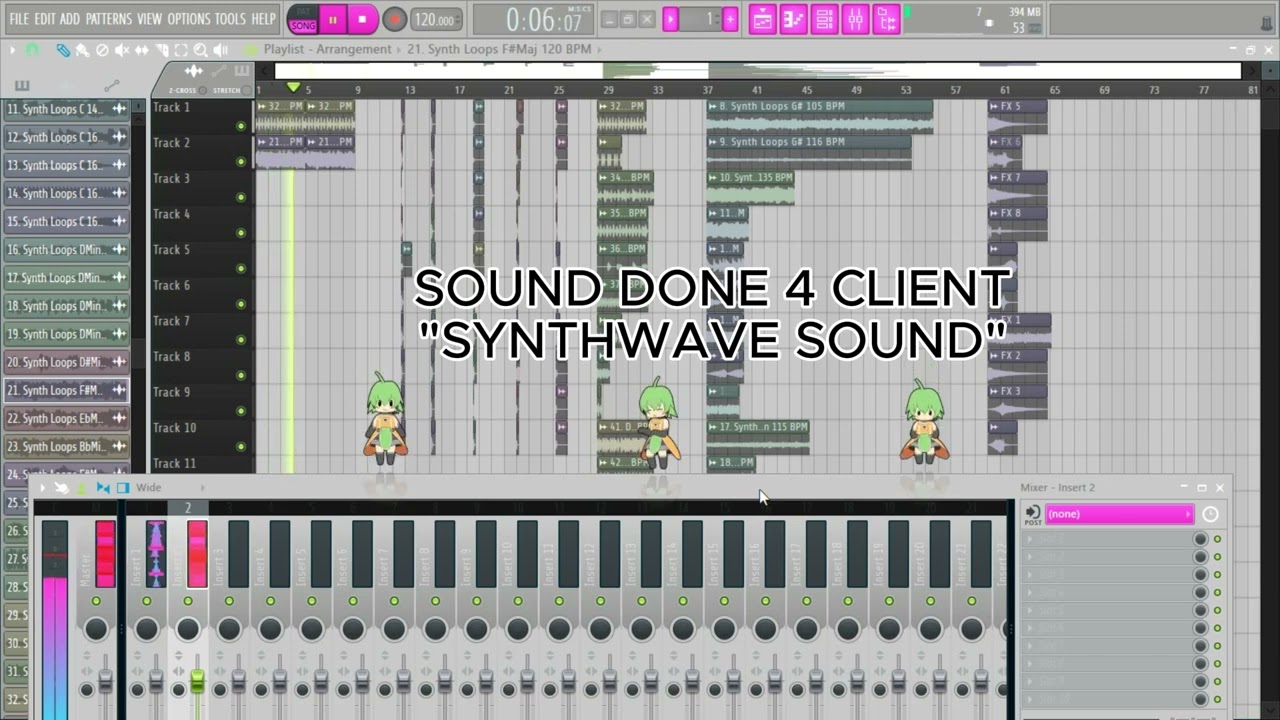The image size is (1280, 720).
Task: Click the mixer POST routing icon
Action: [1033, 516]
